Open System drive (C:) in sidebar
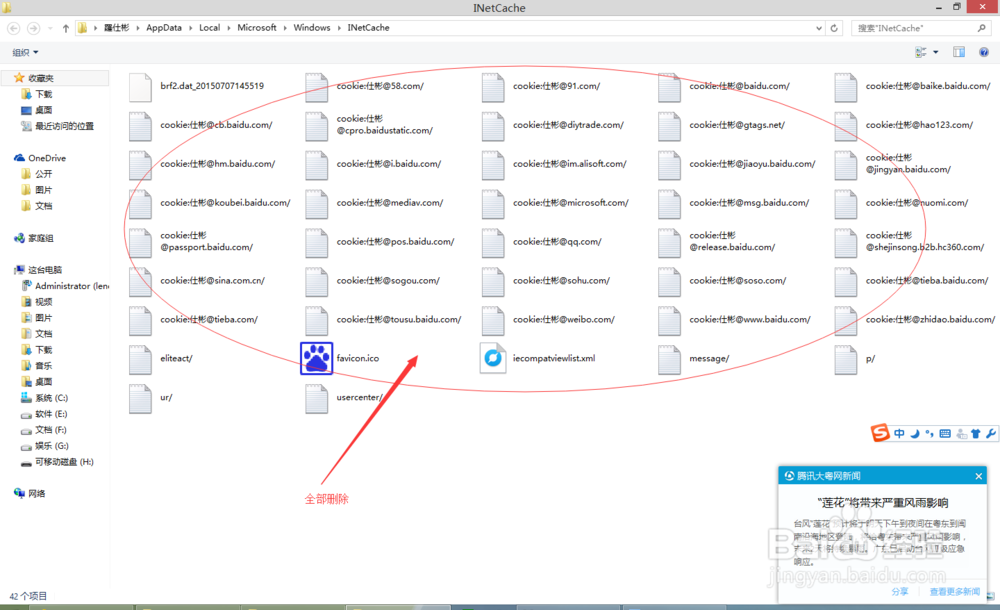Screen dimensions: 1000x610 pos(51,398)
